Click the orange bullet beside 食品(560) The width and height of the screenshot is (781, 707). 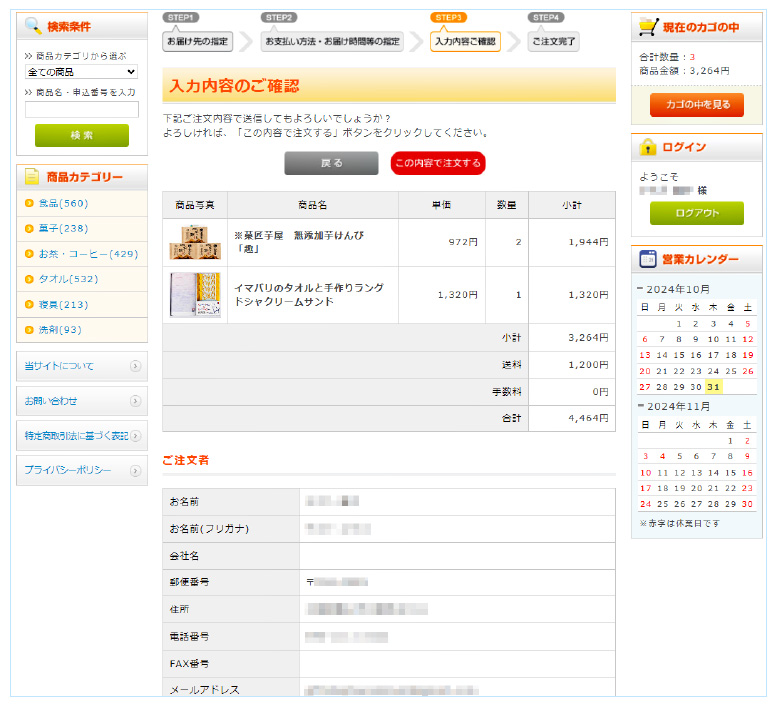click(x=29, y=203)
